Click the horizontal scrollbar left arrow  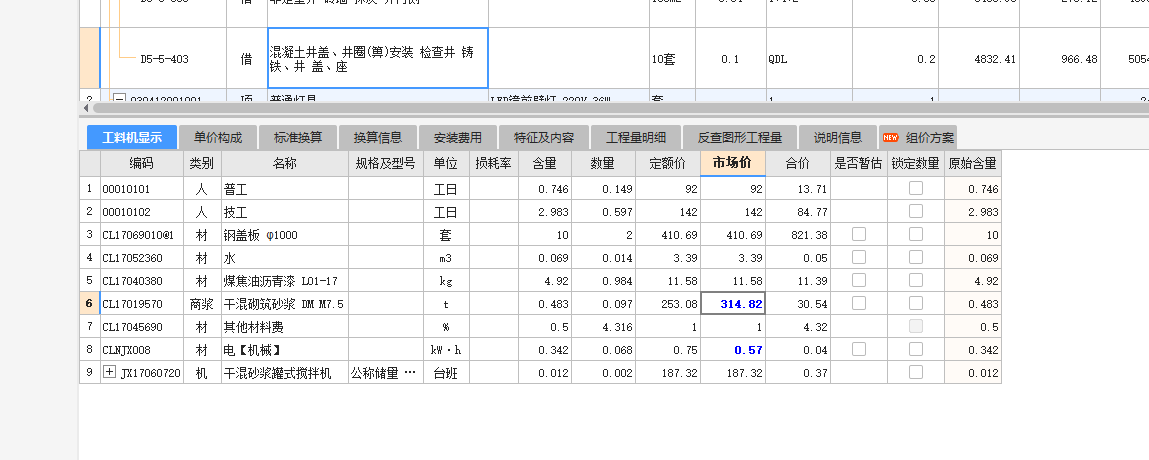86,108
